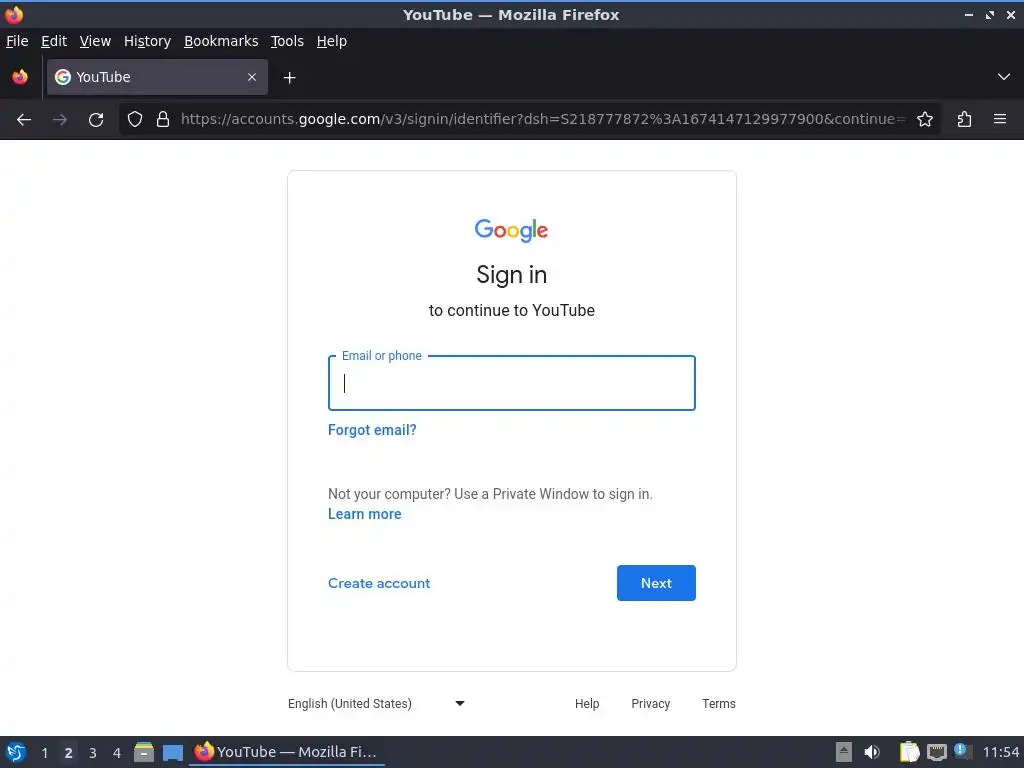
Task: Close the YouTube tab
Action: tap(252, 77)
